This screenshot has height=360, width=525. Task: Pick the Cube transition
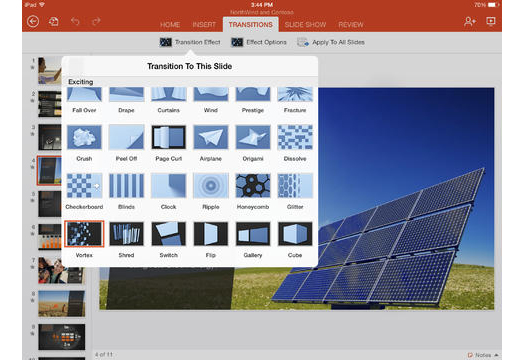tap(295, 240)
